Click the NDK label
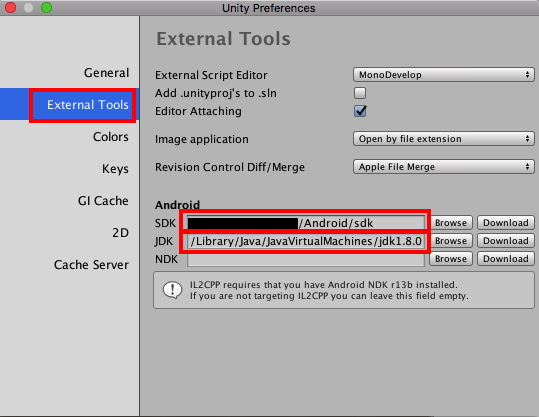Image resolution: width=539 pixels, height=417 pixels. [x=166, y=259]
